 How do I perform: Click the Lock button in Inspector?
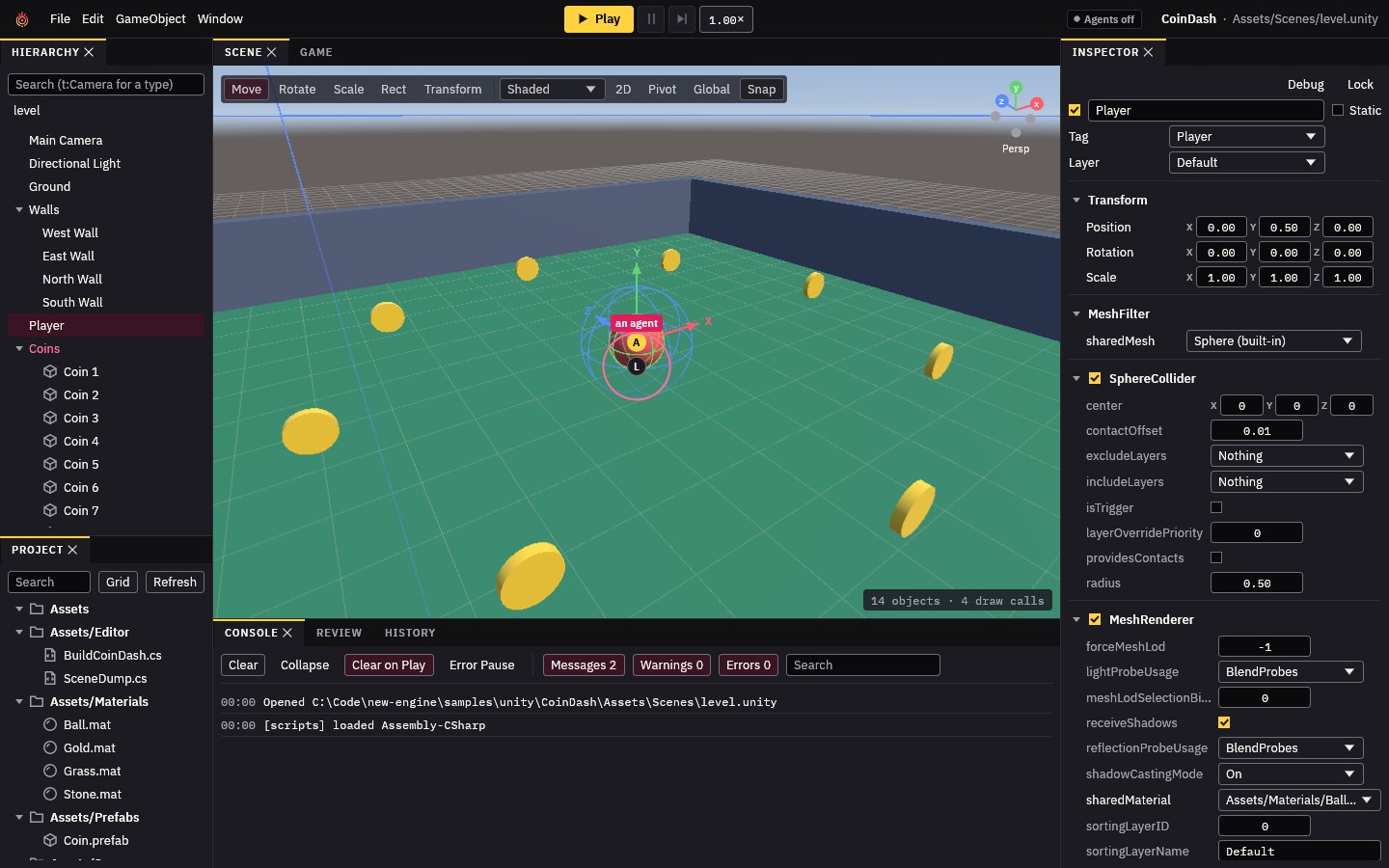1360,84
